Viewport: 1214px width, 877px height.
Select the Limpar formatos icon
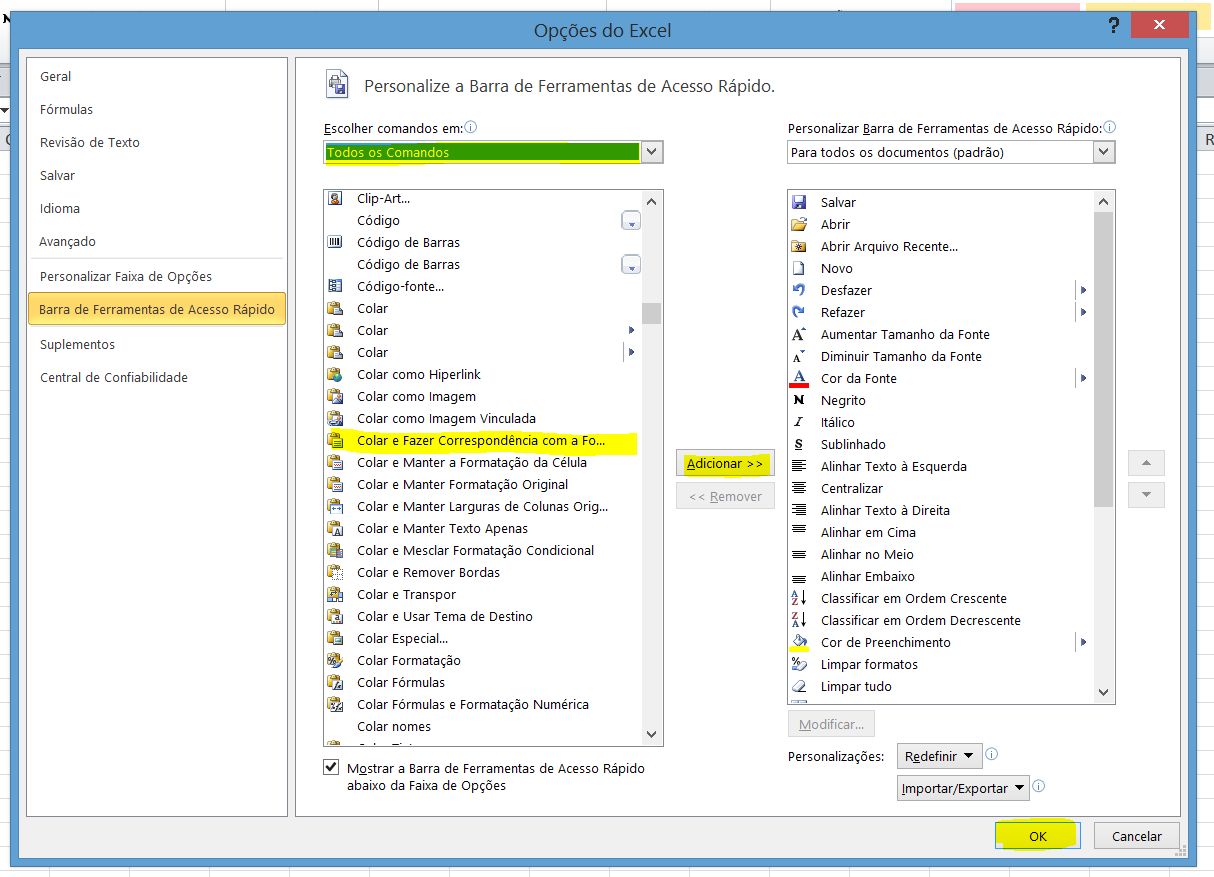tap(799, 664)
